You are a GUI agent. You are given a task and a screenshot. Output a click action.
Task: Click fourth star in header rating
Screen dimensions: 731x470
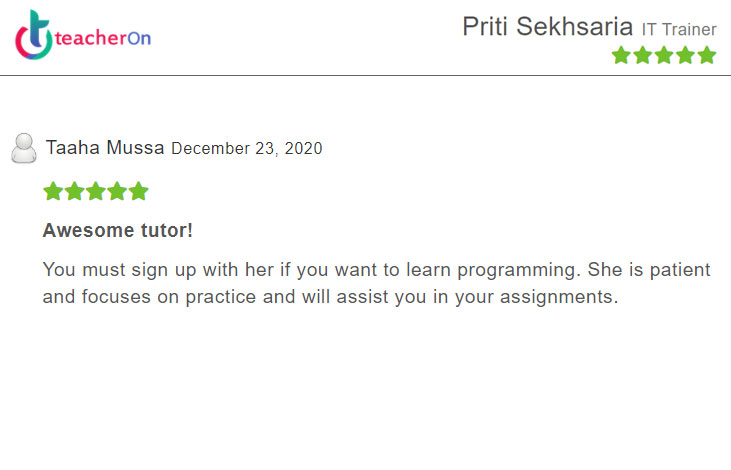[686, 55]
